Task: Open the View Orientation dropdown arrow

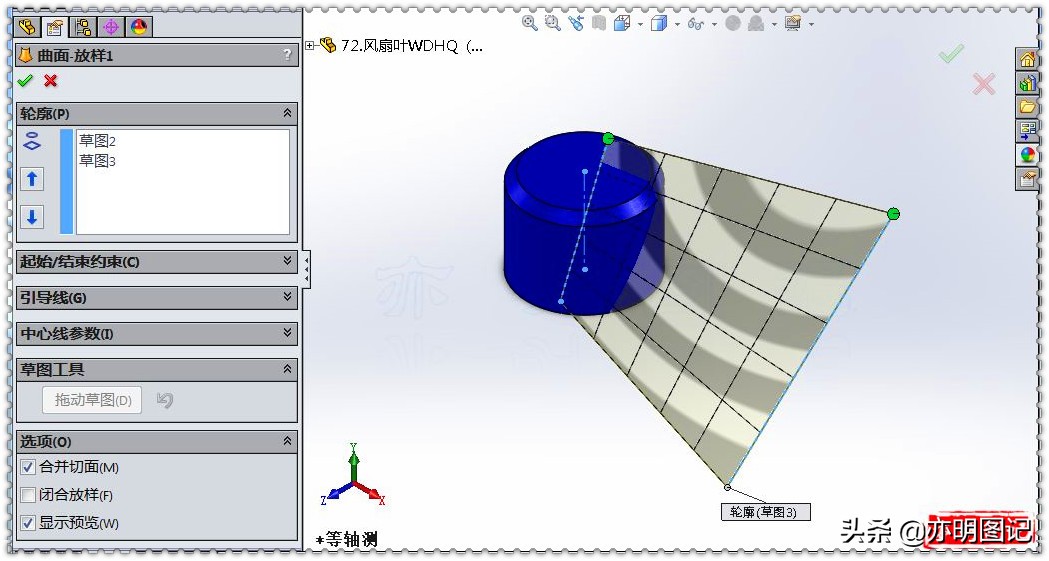Action: coord(640,25)
